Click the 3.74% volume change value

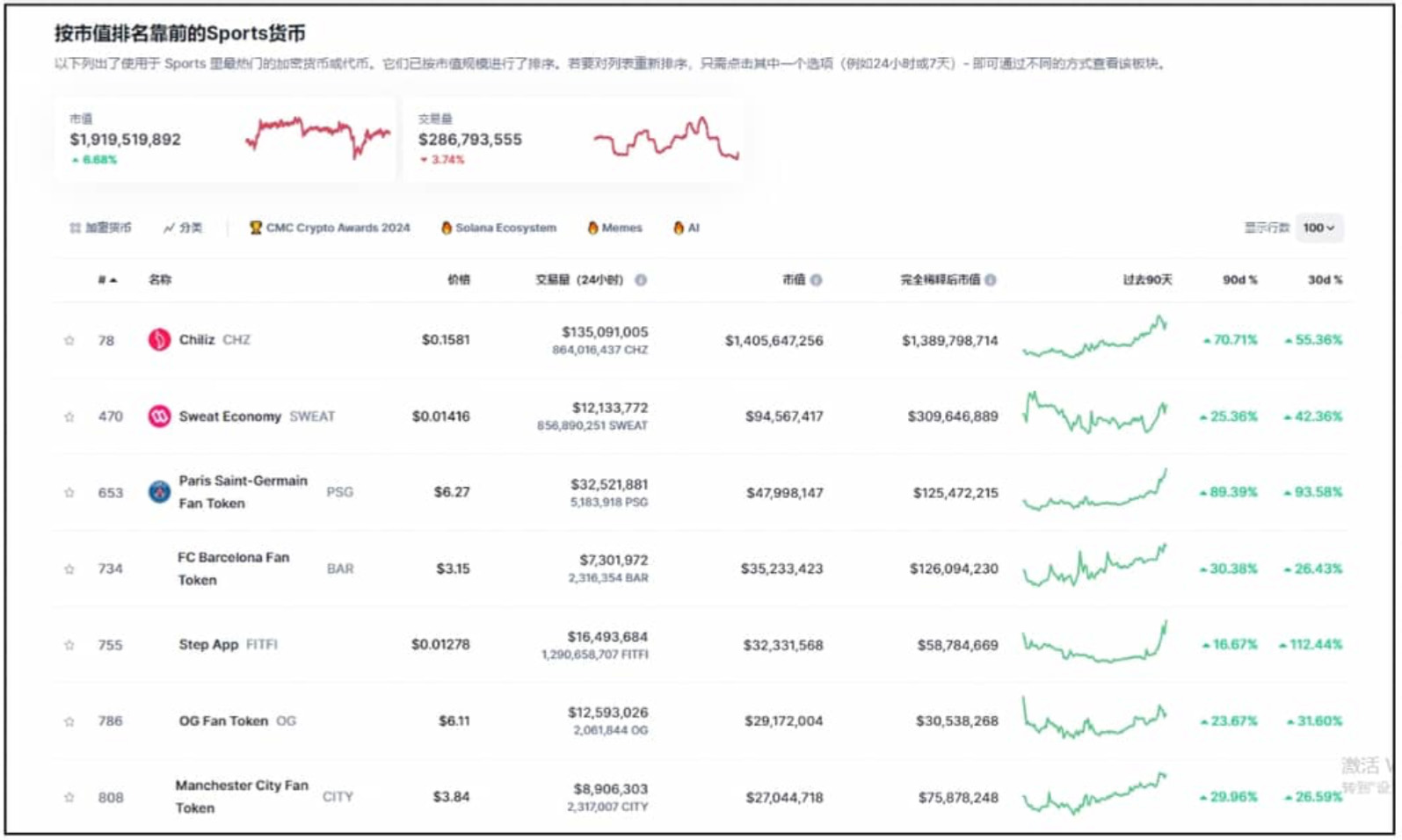(442, 160)
